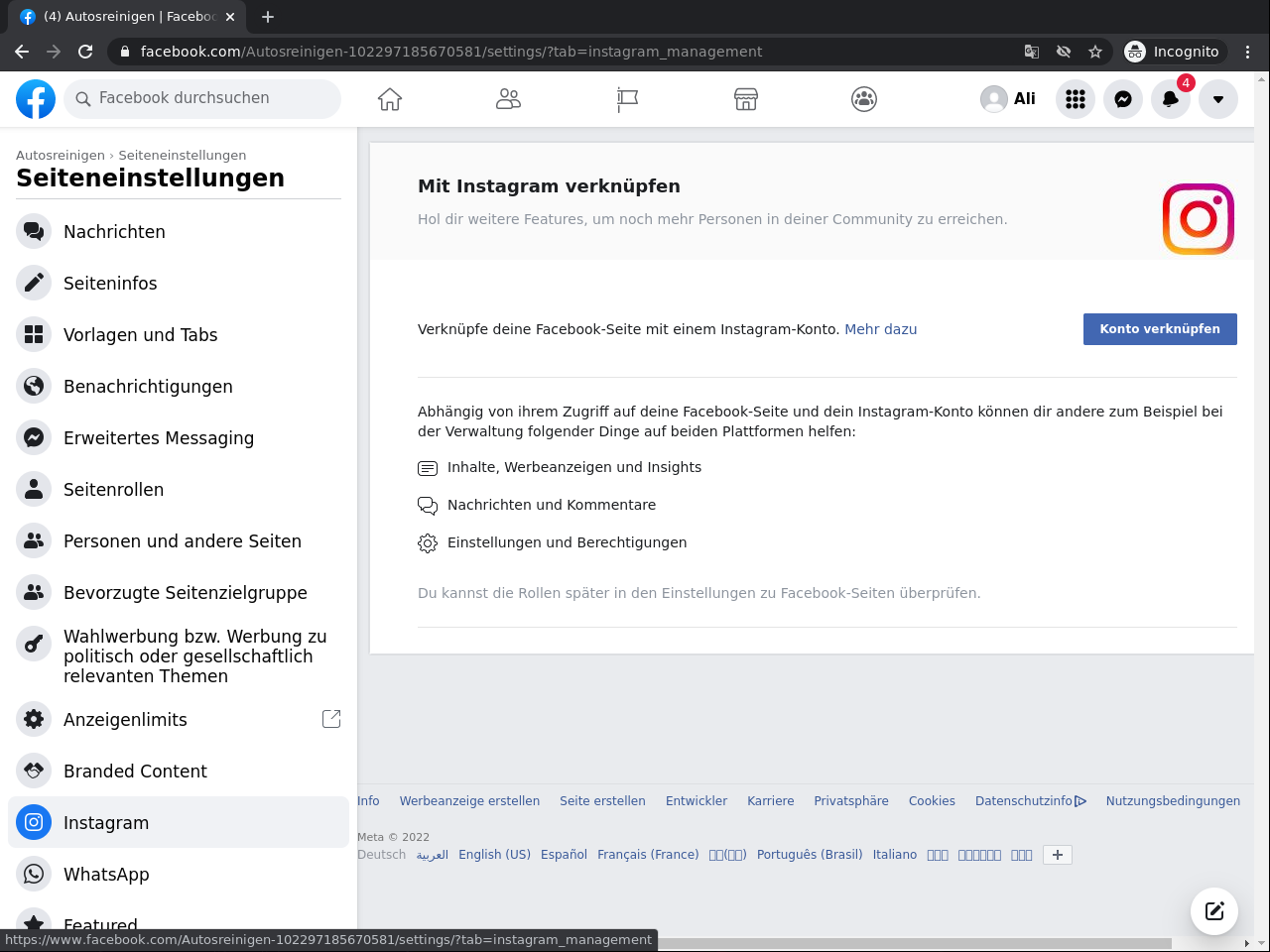Image resolution: width=1270 pixels, height=952 pixels.
Task: Open the Pages flag icon
Action: 627,99
